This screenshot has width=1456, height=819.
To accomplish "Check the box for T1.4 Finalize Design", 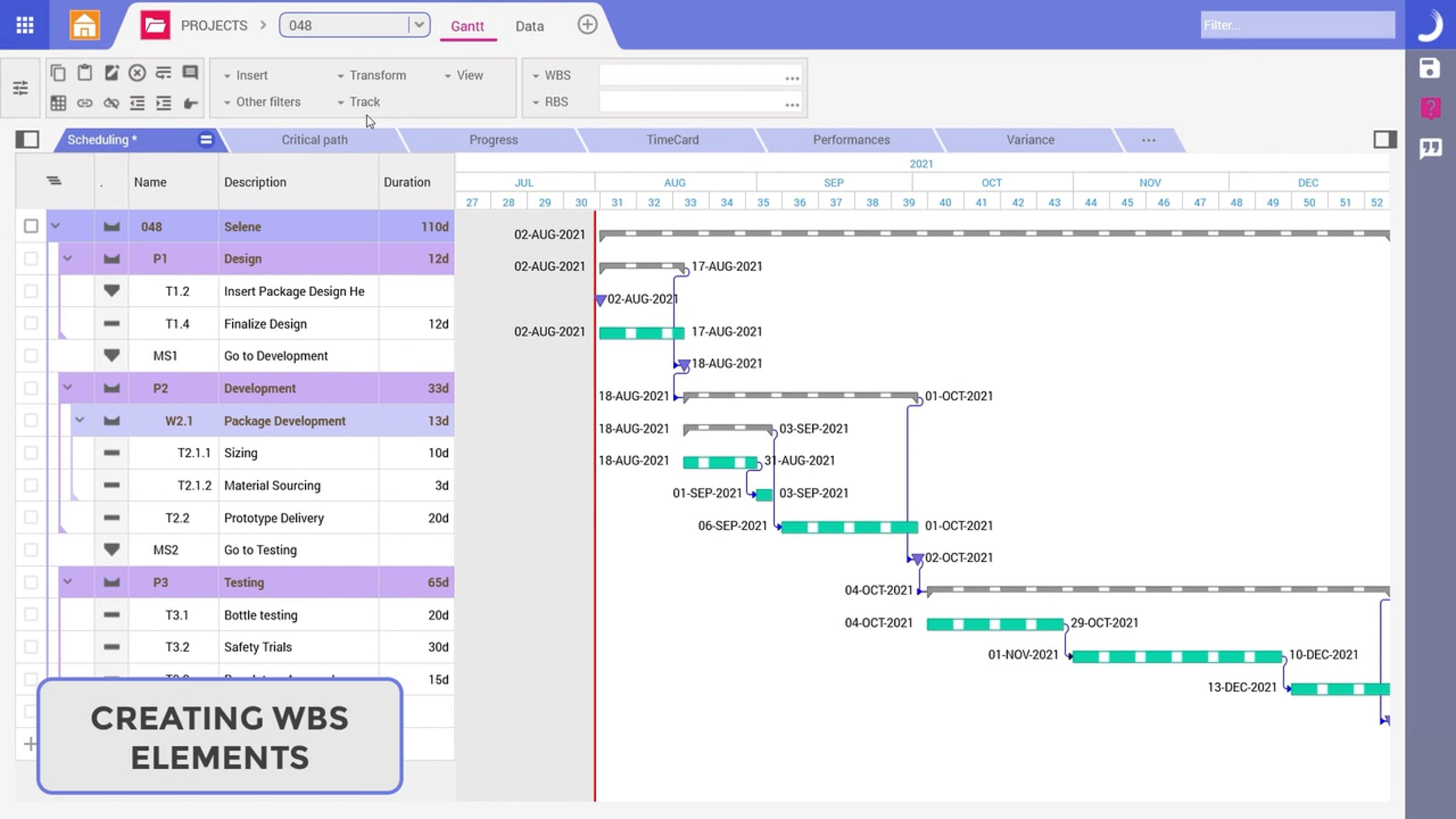I will pyautogui.click(x=31, y=323).
